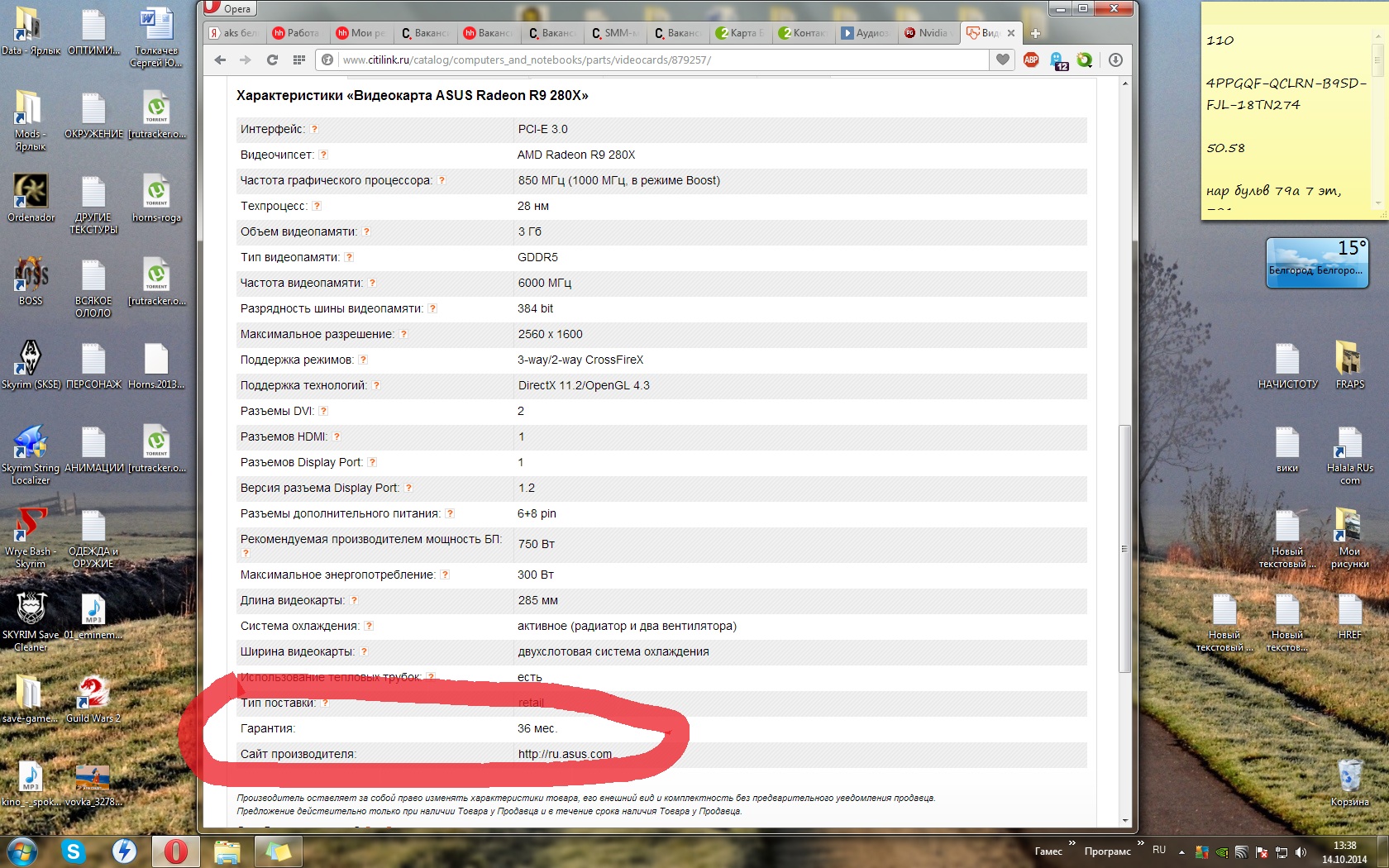Open the browser downloads icon
This screenshot has width=1389, height=868.
coord(1115,60)
